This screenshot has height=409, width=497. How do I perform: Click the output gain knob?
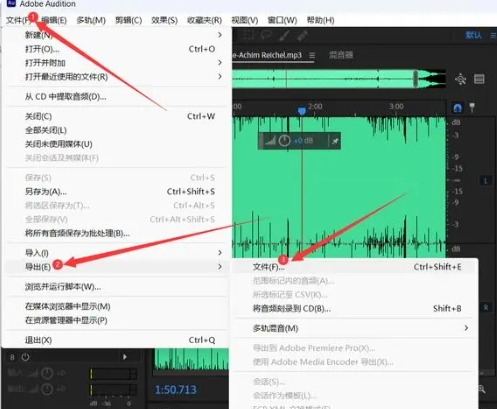click(47, 389)
